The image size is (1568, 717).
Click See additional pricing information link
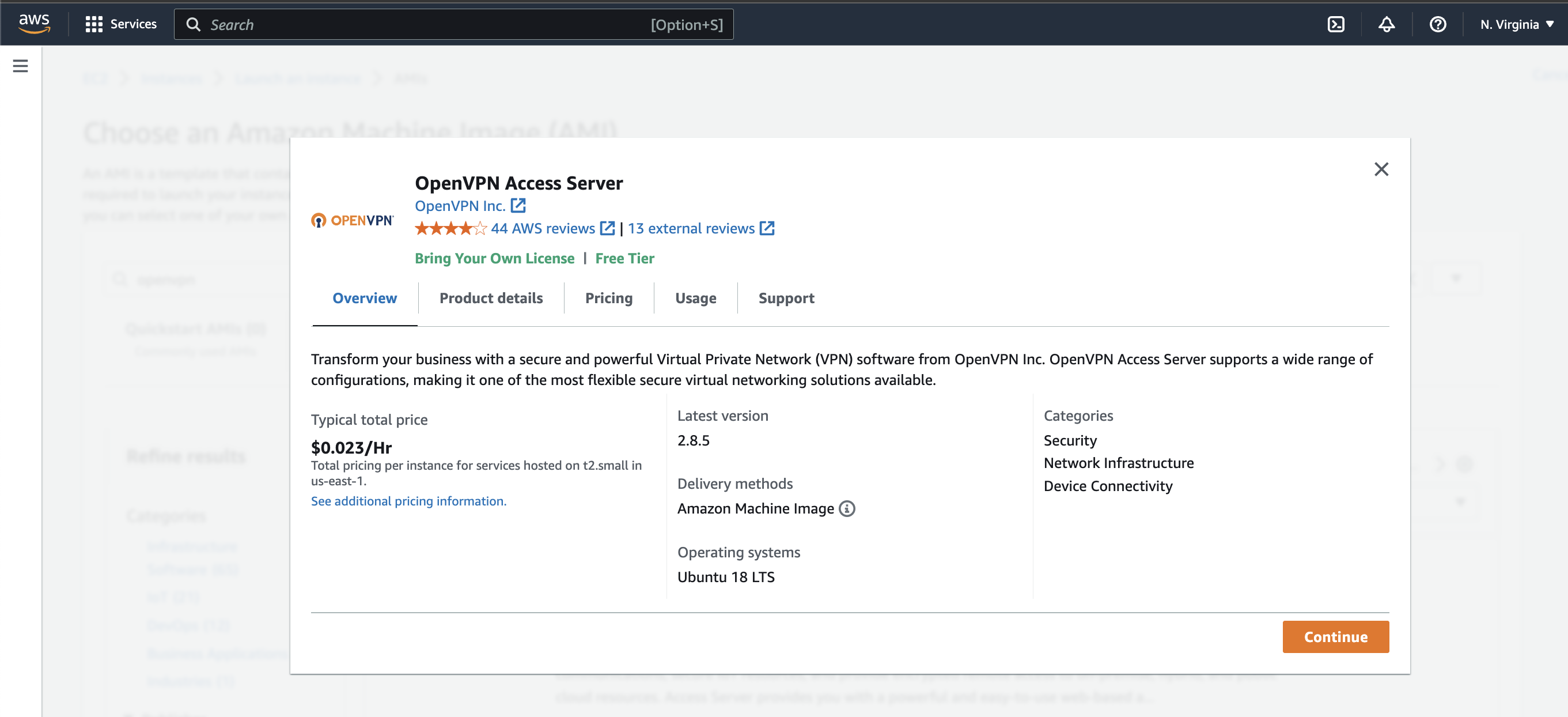click(408, 501)
